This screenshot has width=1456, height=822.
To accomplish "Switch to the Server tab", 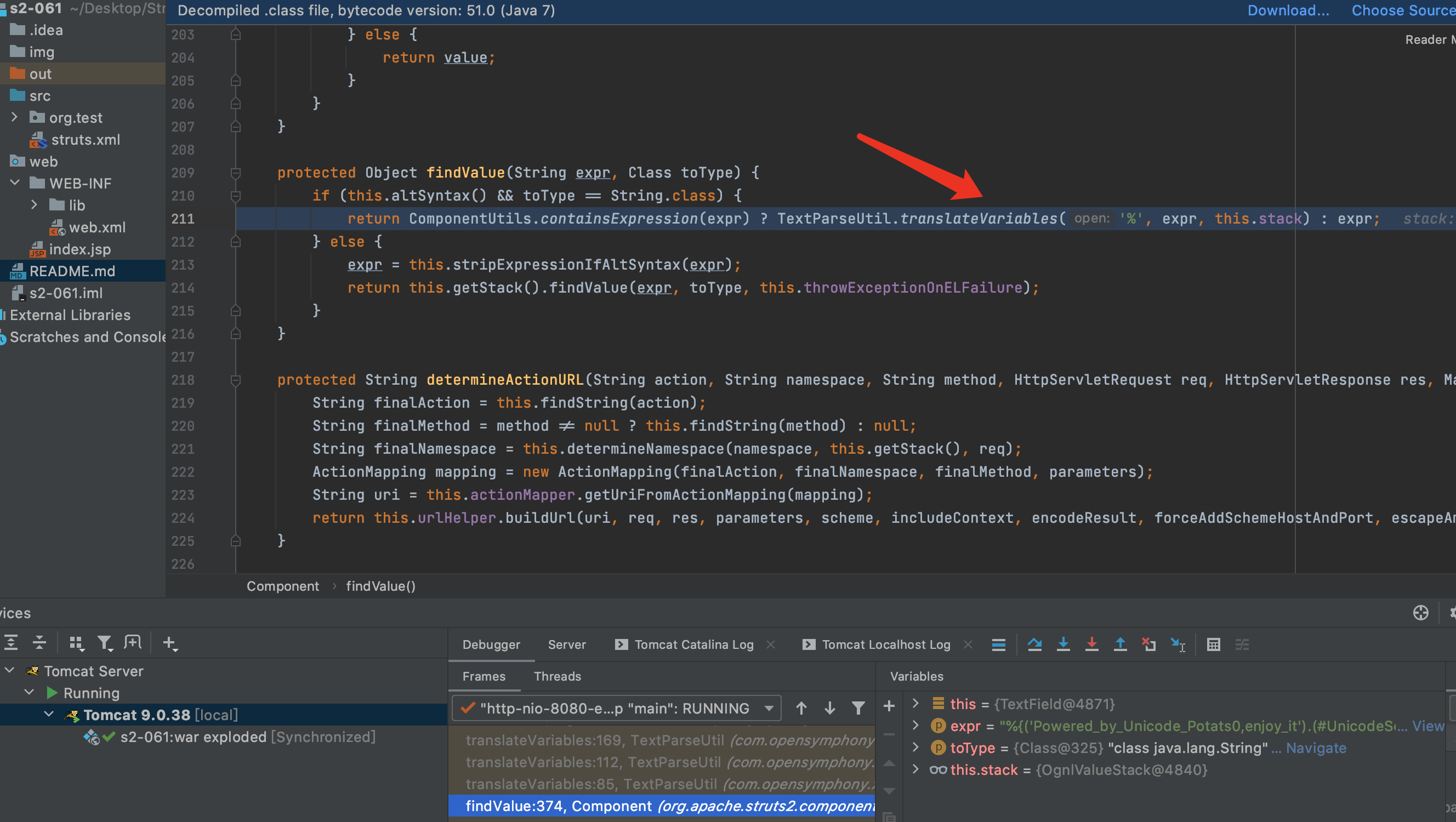I will [567, 644].
